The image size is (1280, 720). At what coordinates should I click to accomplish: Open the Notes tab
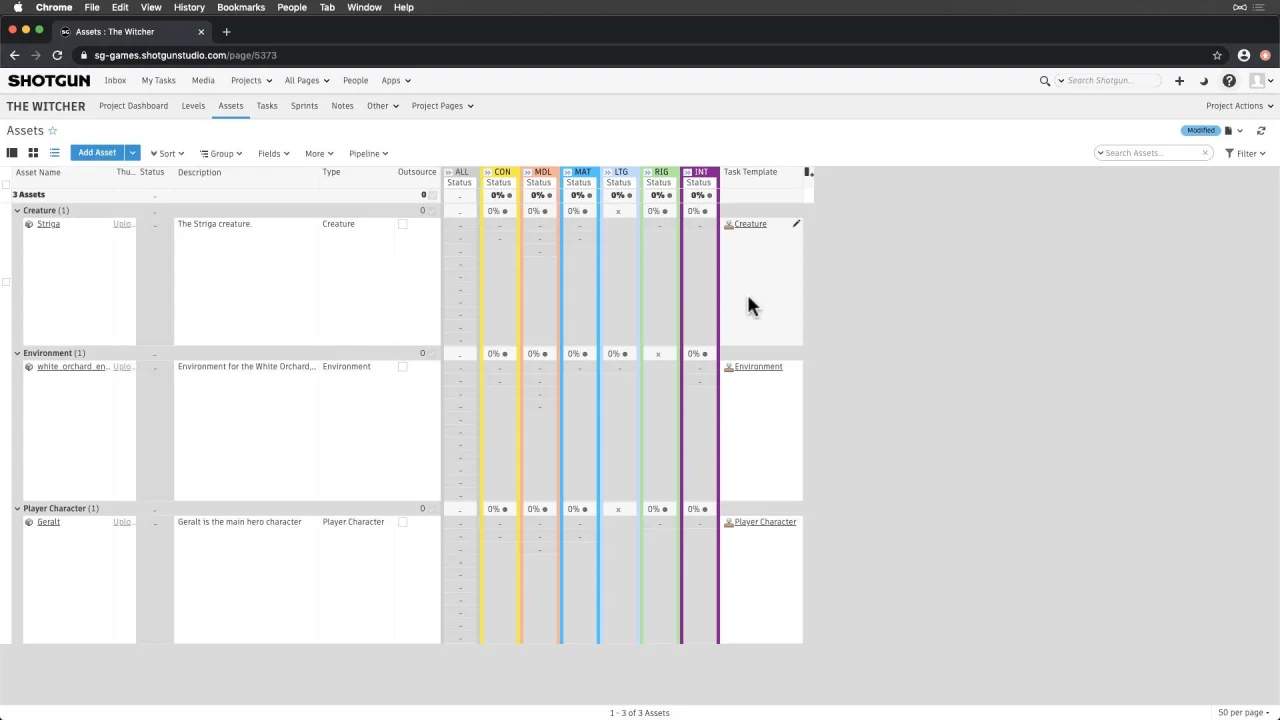pos(342,106)
